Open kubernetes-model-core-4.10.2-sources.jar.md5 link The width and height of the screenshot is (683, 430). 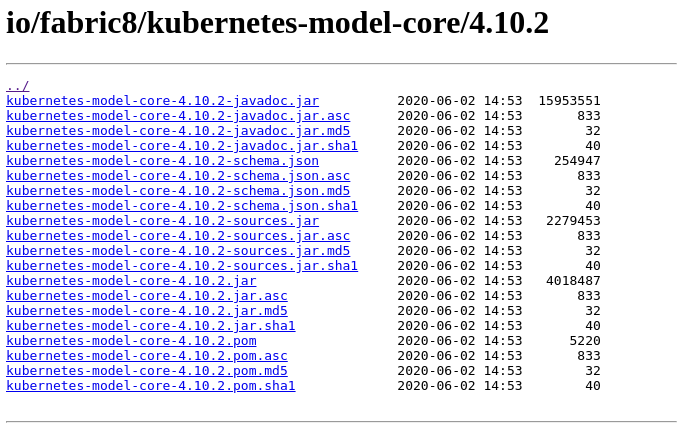[x=178, y=251]
